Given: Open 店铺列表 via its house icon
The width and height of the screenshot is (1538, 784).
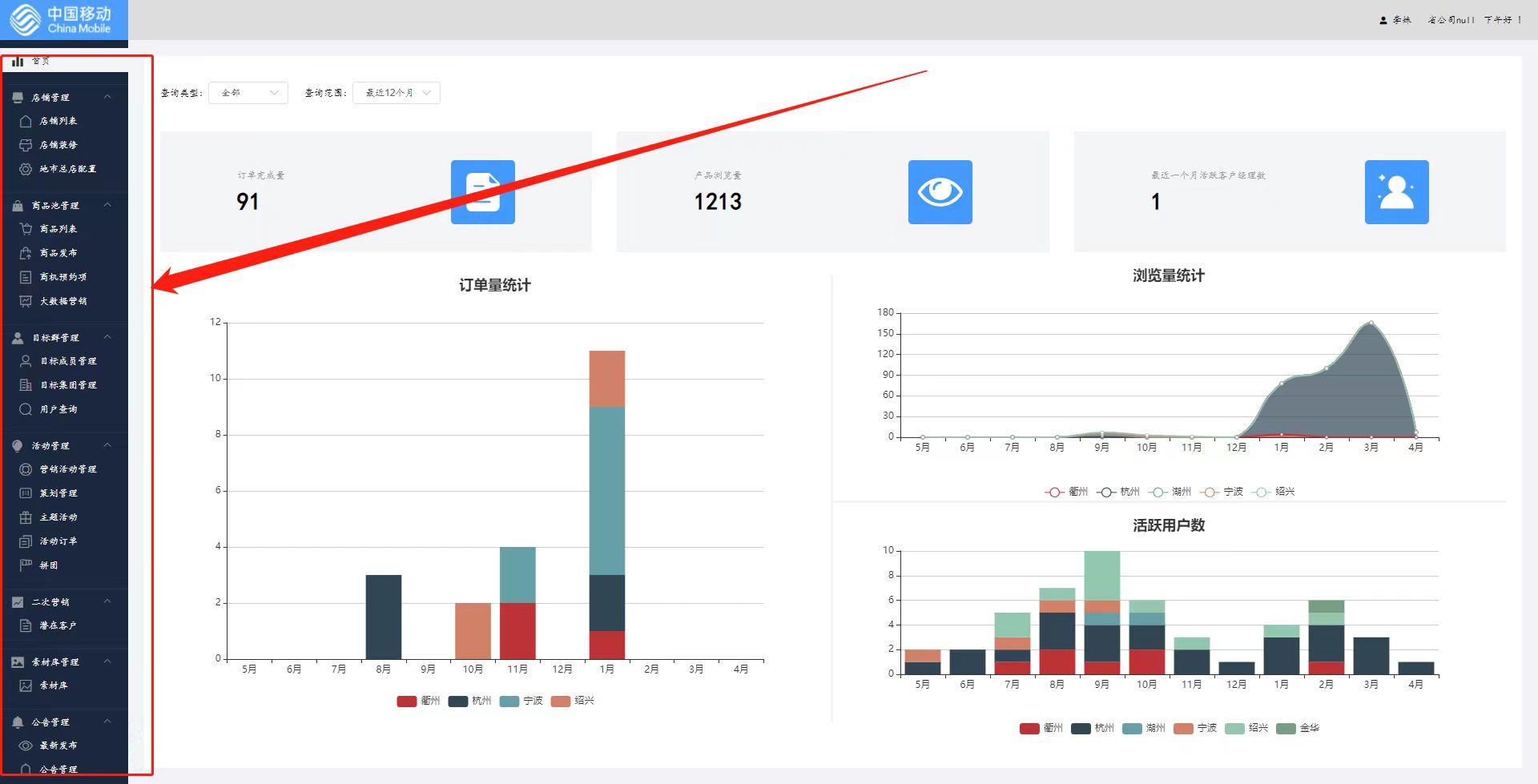Looking at the screenshot, I should click(x=26, y=121).
